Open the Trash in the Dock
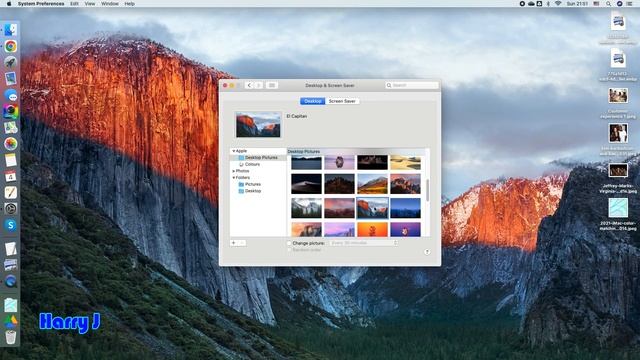640x360 pixels. [11, 337]
